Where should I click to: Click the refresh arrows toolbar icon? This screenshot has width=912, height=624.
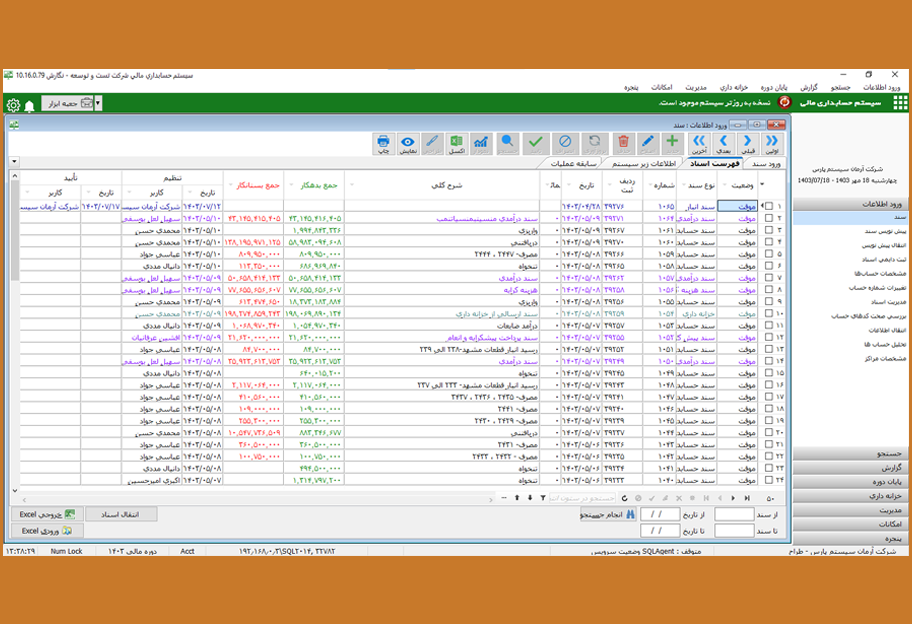pyautogui.click(x=594, y=144)
